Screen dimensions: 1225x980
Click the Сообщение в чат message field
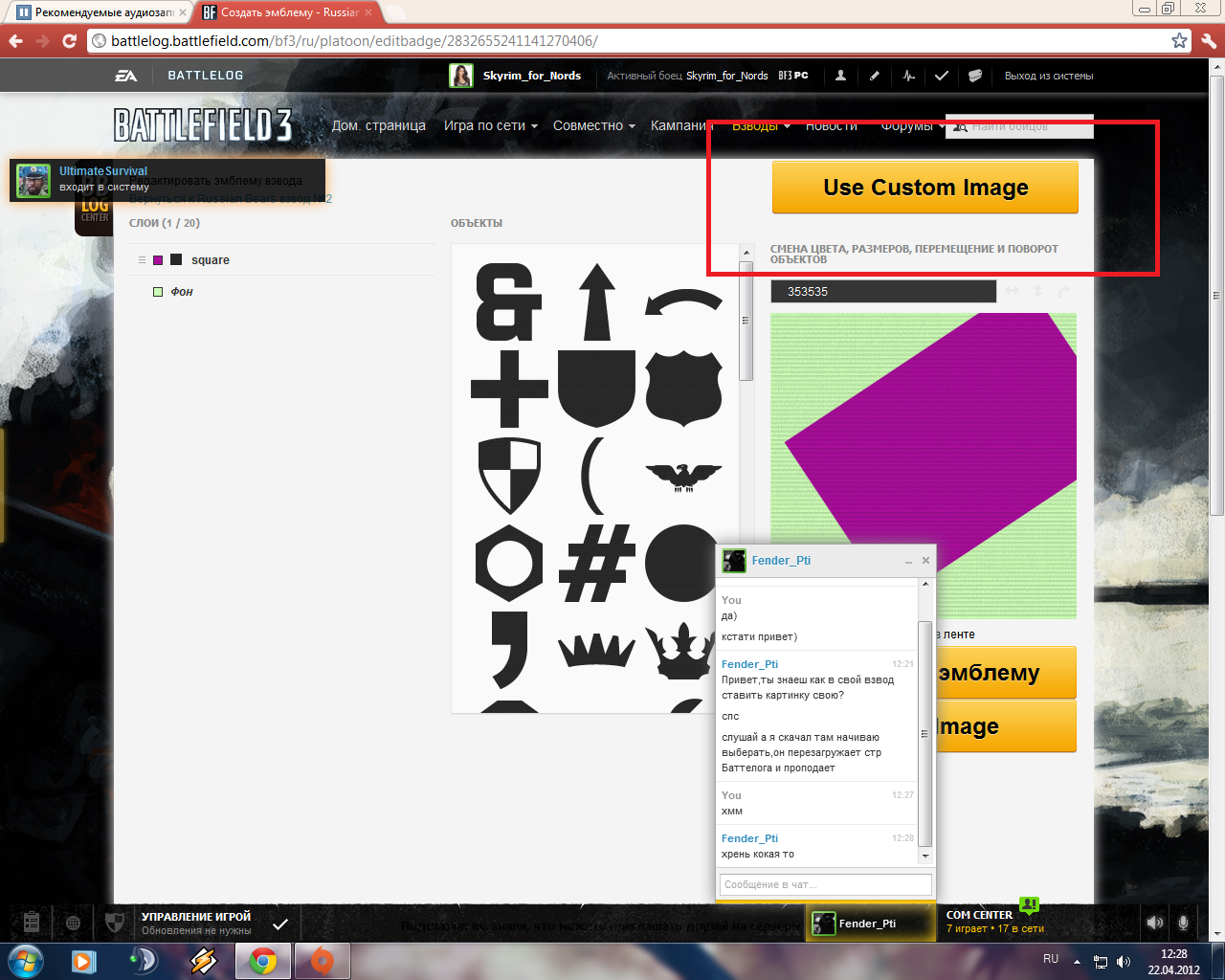point(825,884)
